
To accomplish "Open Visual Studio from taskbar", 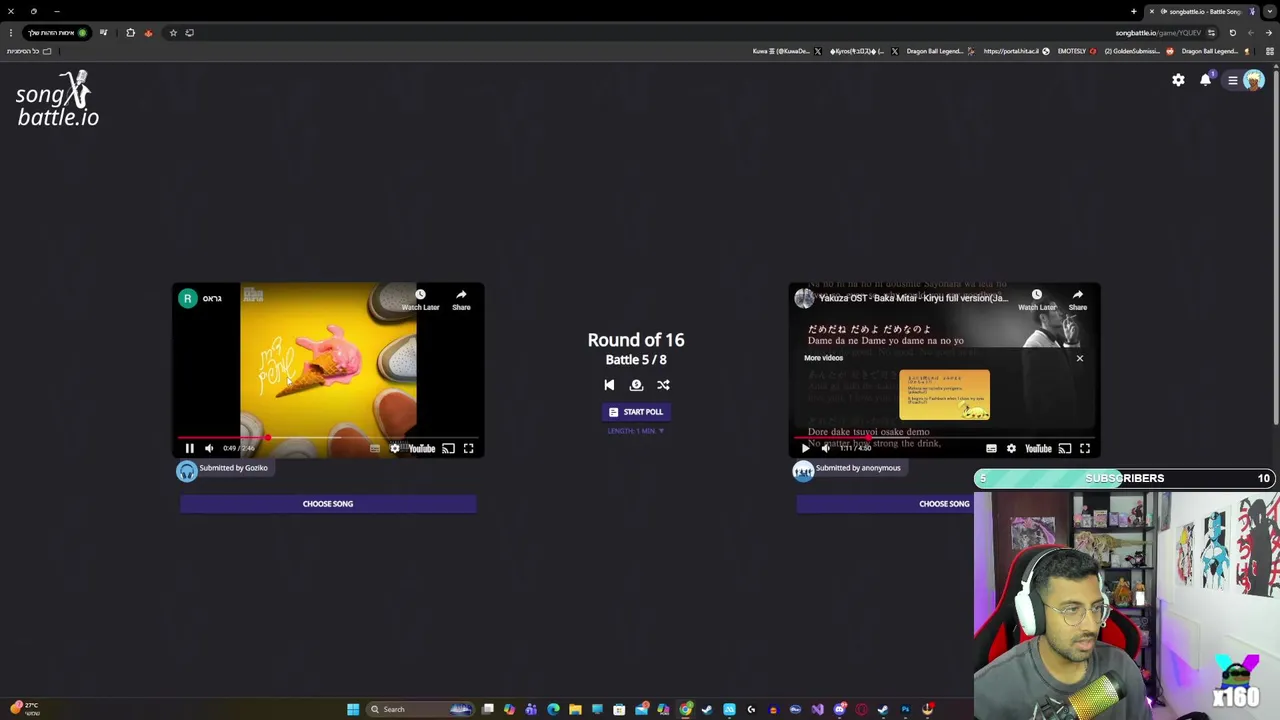I will pos(817,710).
